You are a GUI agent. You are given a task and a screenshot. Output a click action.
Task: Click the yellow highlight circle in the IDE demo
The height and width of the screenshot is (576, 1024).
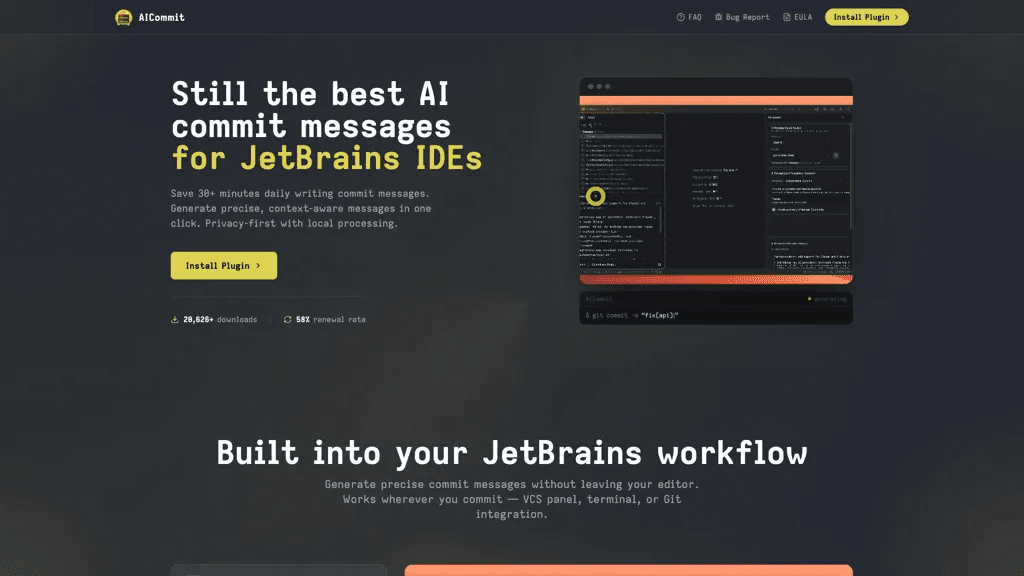point(595,196)
